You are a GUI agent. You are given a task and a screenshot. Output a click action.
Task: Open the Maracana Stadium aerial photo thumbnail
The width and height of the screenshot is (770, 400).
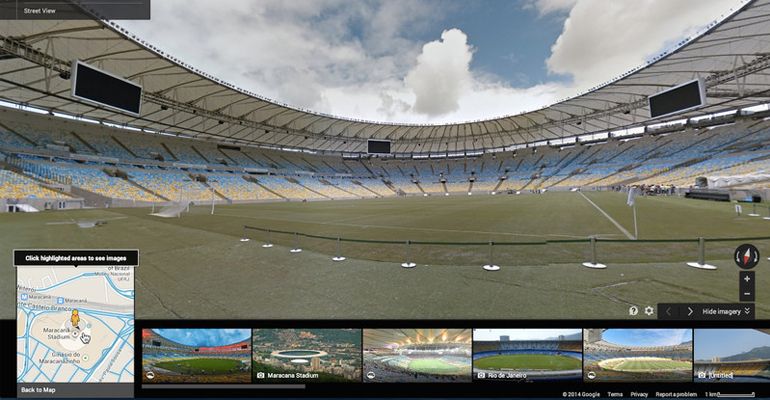307,355
